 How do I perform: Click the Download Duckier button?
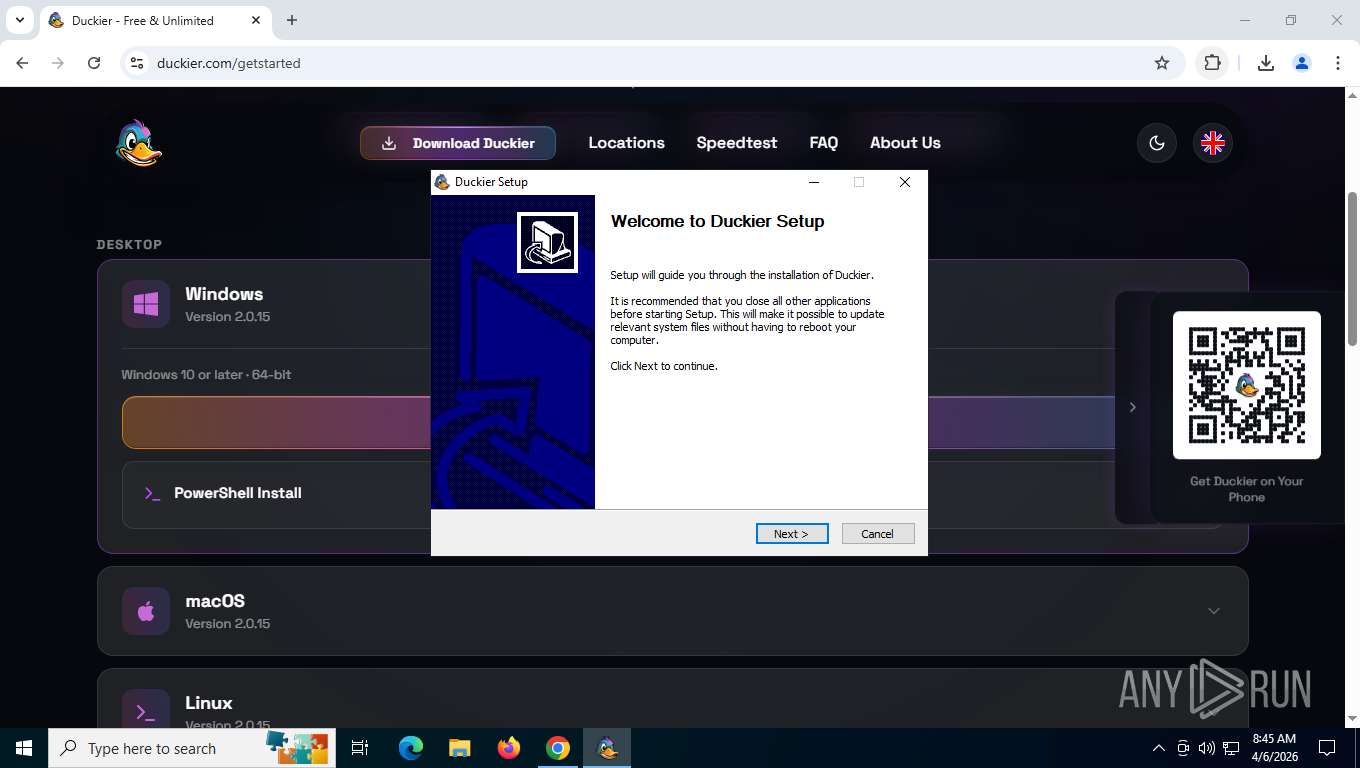click(458, 143)
